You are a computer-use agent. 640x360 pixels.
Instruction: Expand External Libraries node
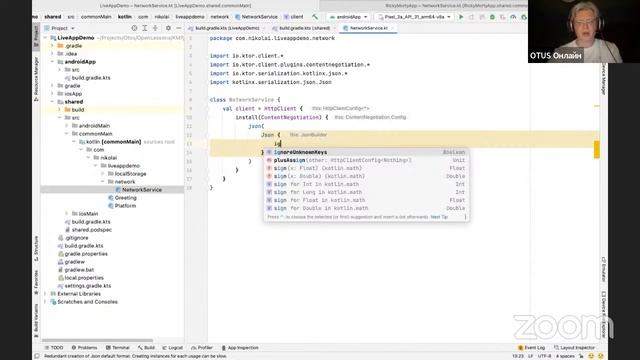coord(45,293)
